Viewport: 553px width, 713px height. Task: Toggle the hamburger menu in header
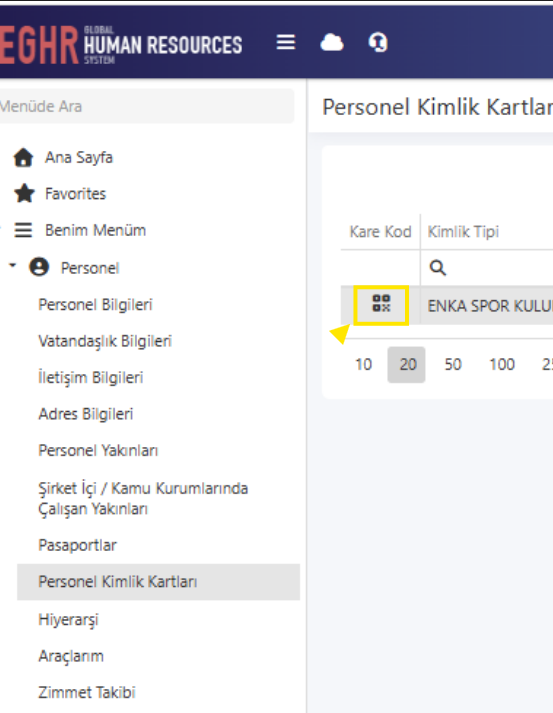[x=286, y=42]
